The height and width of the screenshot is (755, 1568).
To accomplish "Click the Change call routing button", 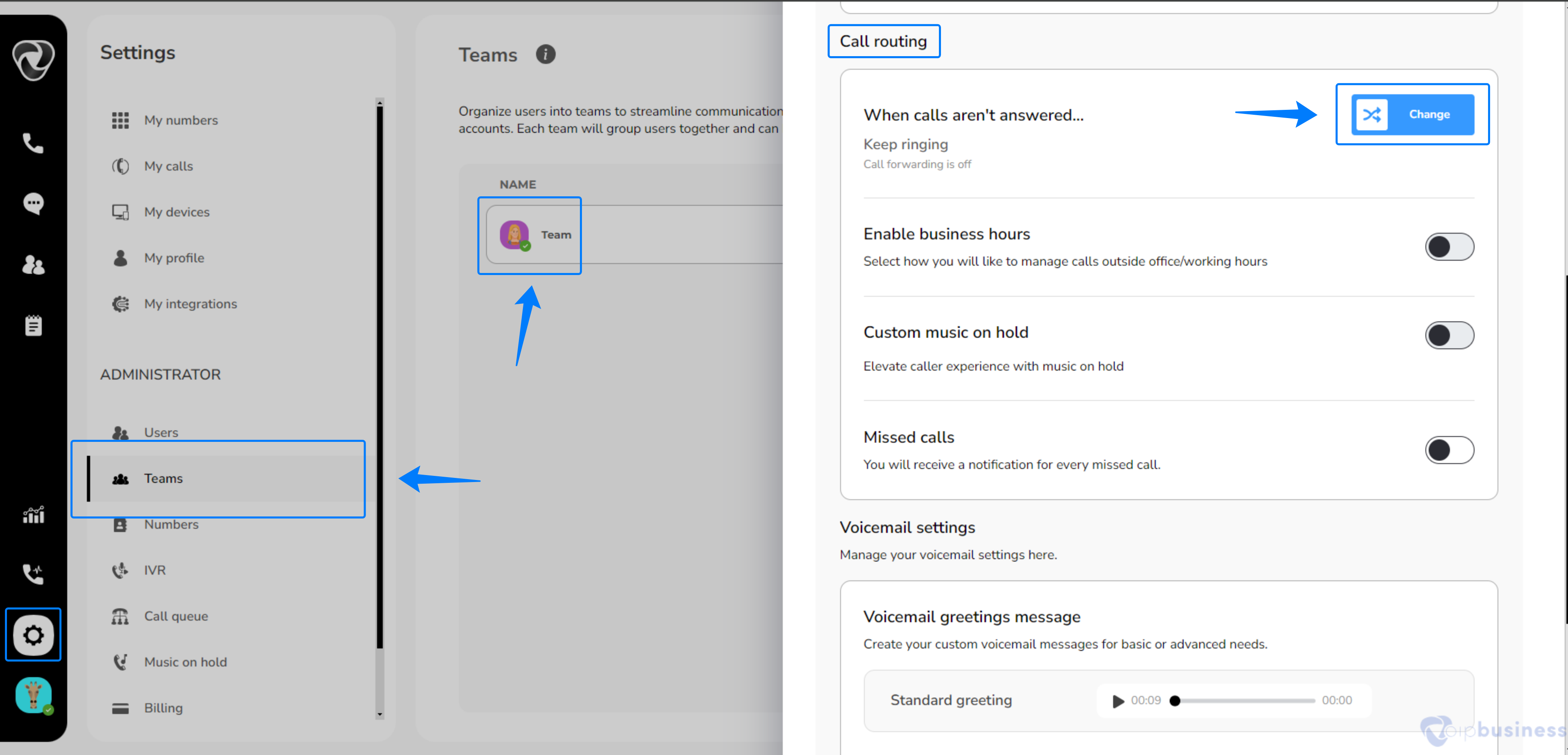I will coord(1412,114).
